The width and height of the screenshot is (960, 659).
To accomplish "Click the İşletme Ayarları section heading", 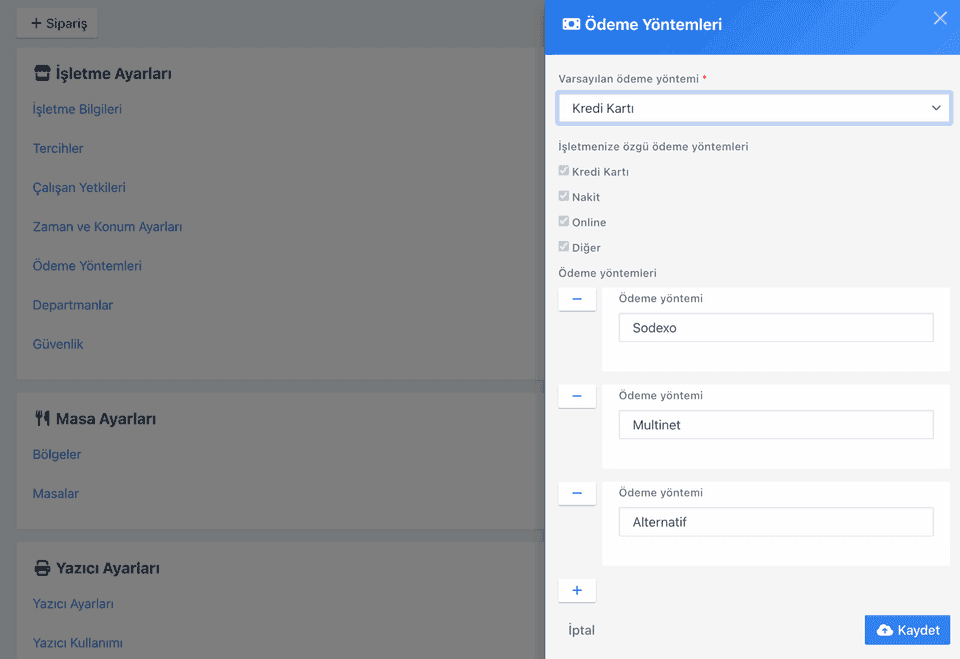I will tap(114, 73).
